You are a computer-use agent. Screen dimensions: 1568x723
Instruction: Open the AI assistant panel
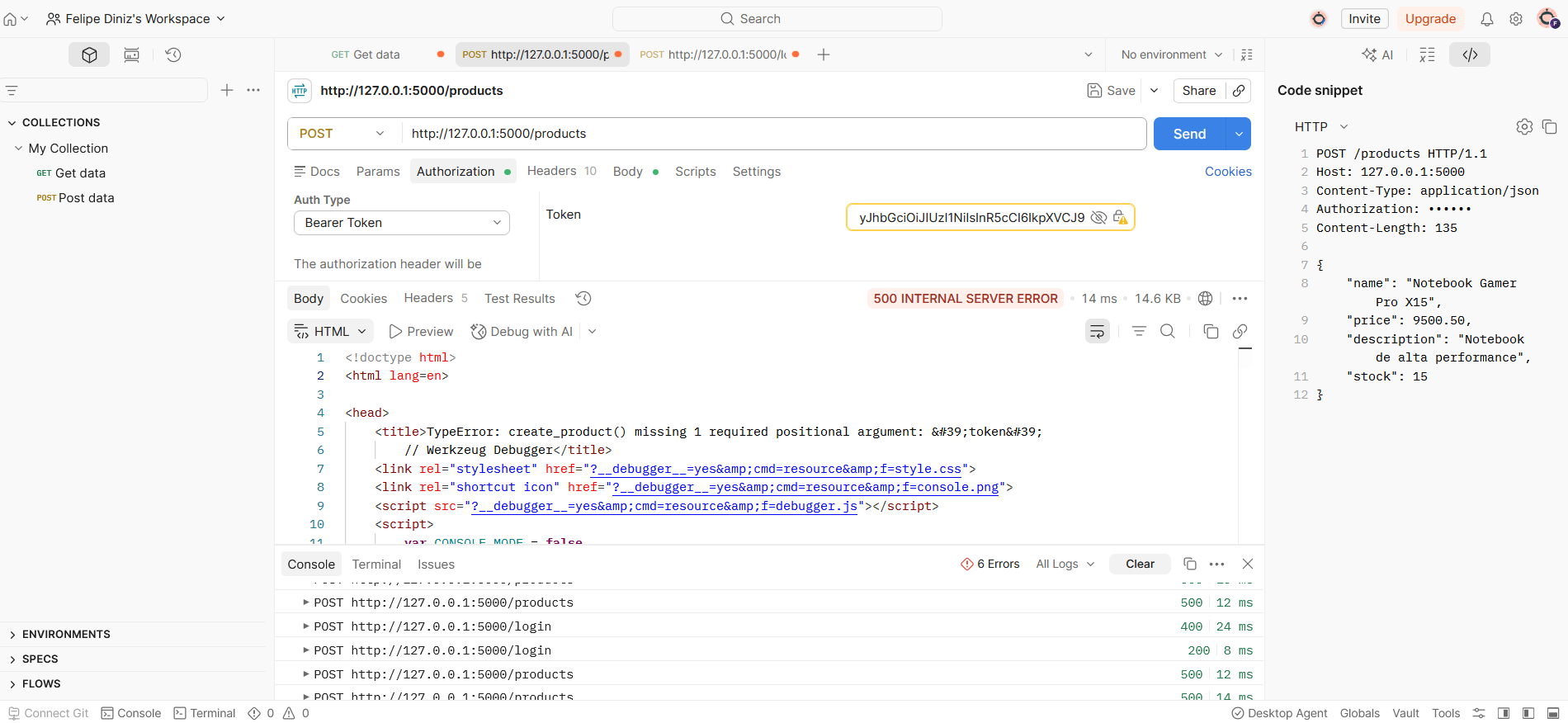point(1377,54)
